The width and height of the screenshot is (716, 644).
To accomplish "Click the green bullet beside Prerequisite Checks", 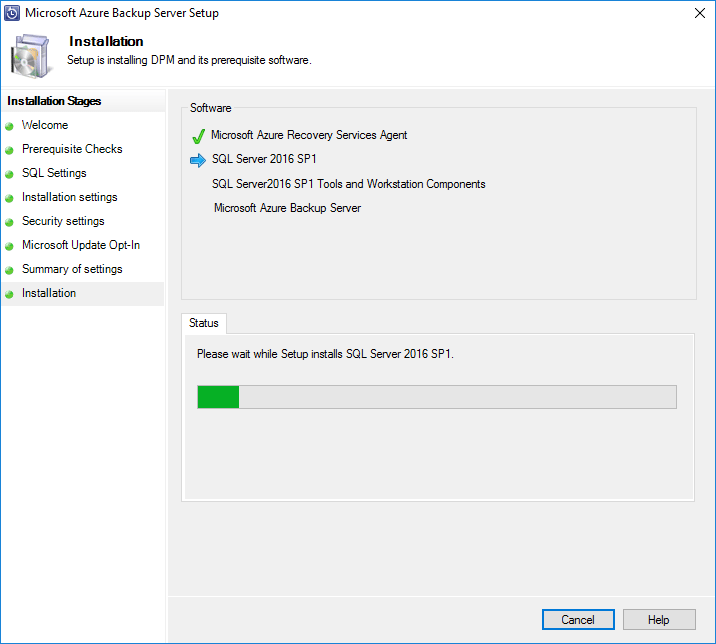I will pos(9,150).
